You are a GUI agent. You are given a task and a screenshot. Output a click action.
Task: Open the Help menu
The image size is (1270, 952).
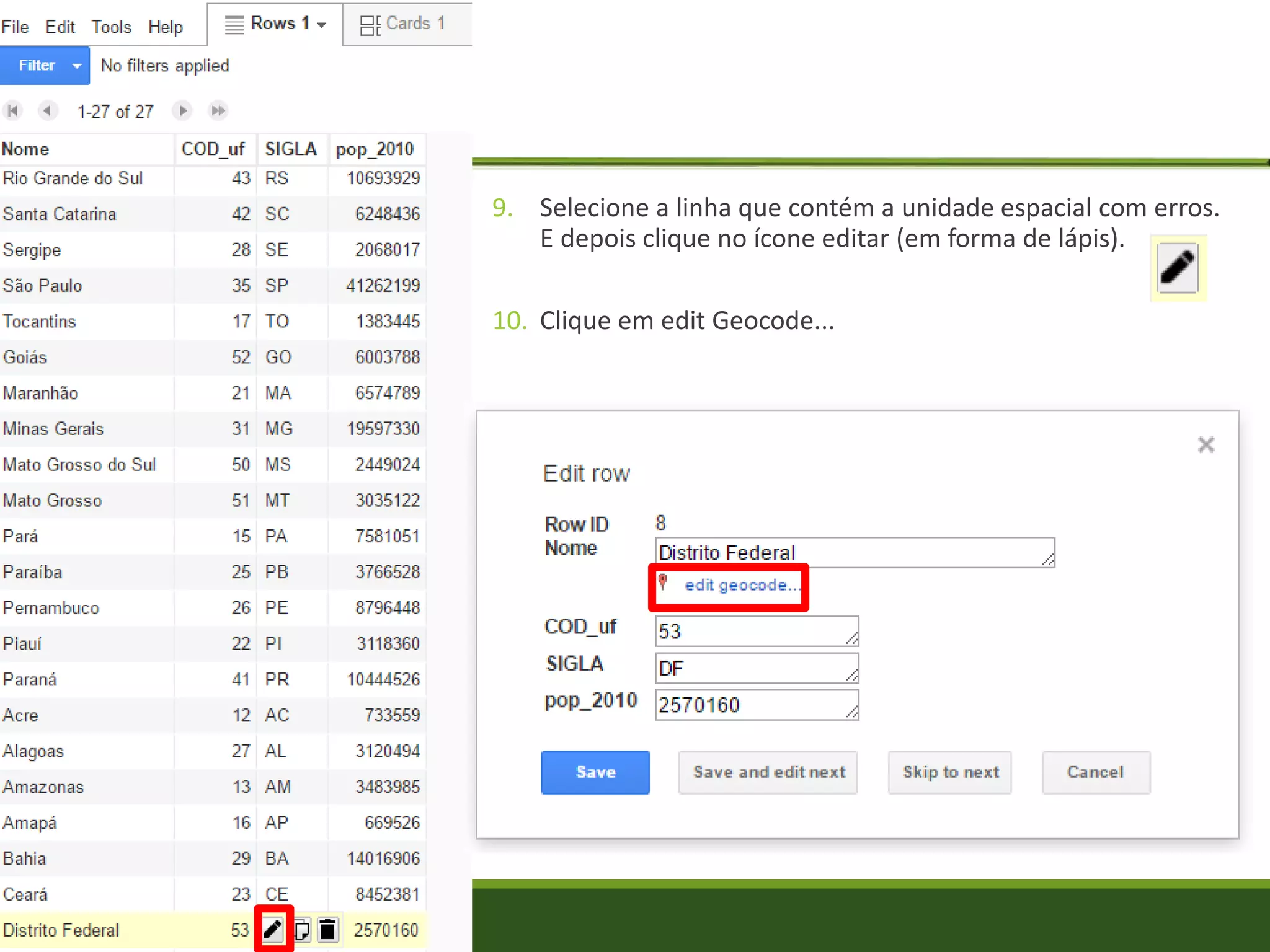[x=166, y=27]
